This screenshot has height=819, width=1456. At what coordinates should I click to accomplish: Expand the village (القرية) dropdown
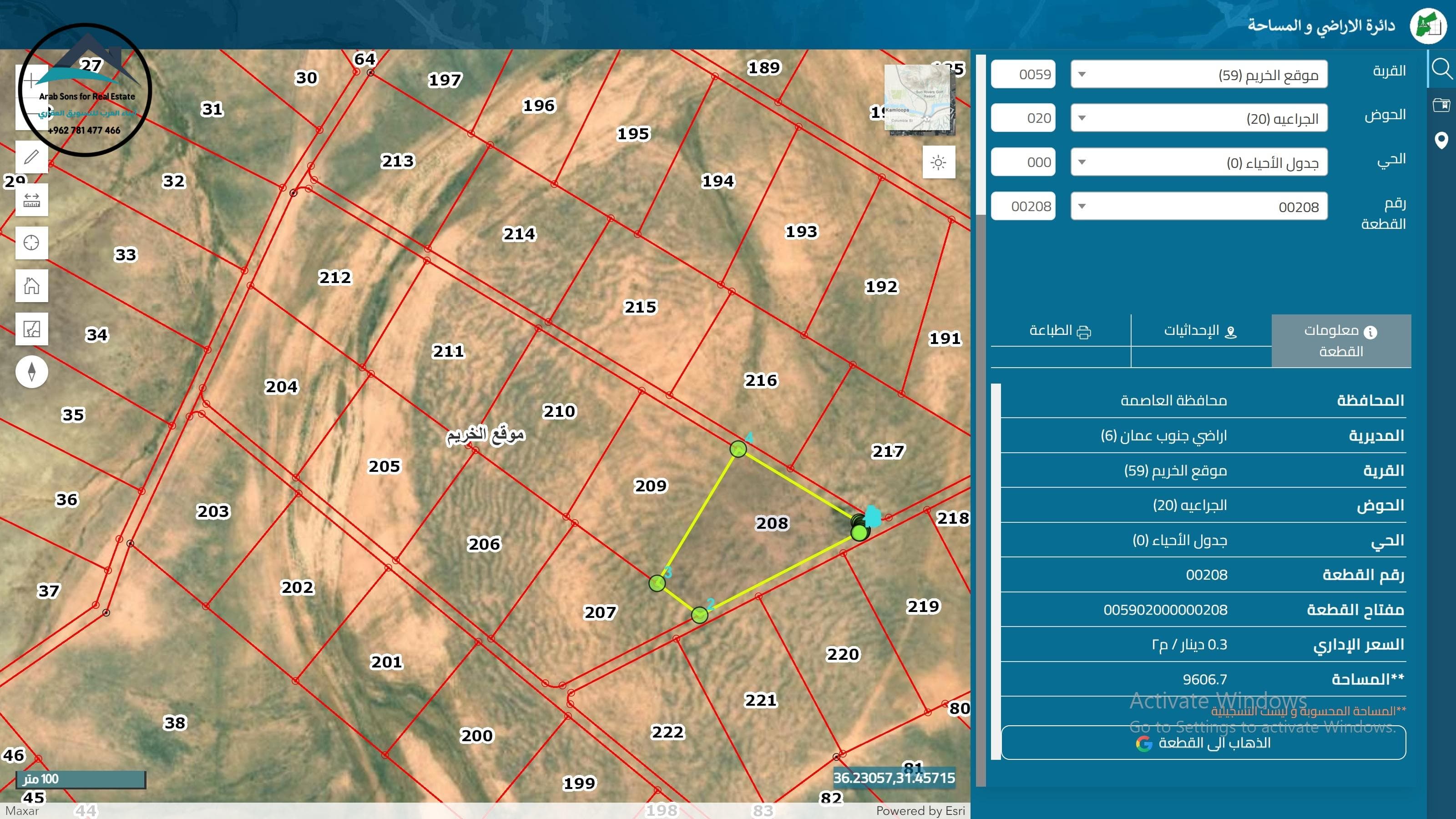tap(1198, 75)
